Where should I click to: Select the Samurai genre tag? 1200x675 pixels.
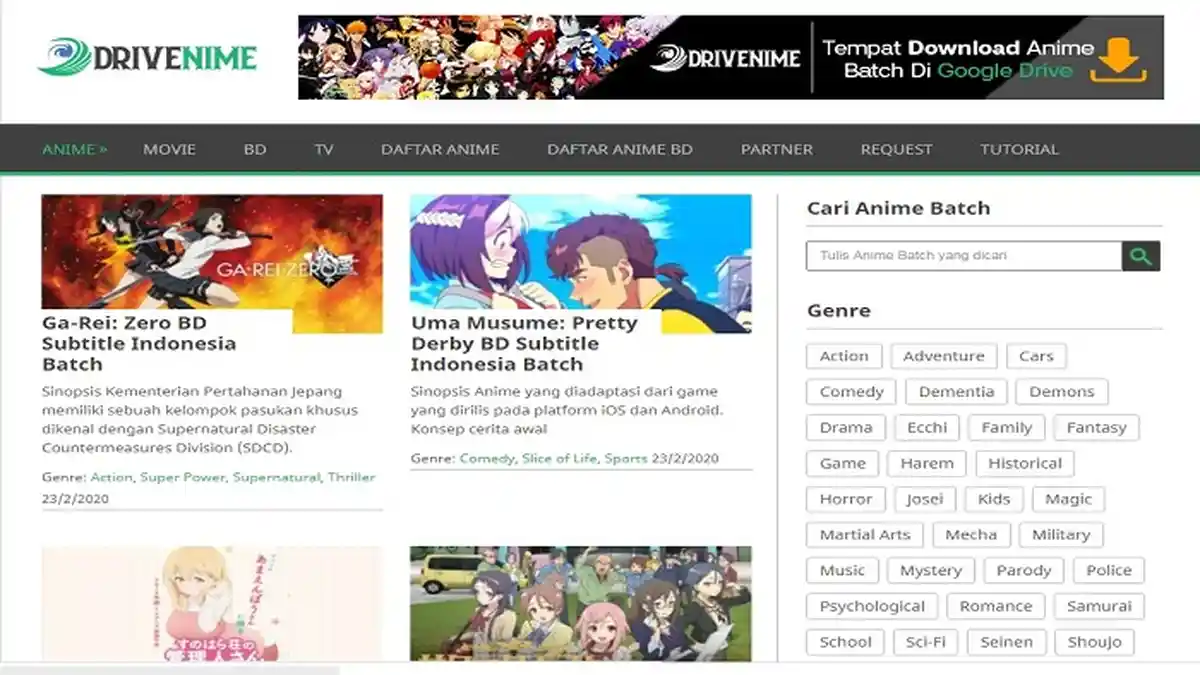click(x=1099, y=607)
